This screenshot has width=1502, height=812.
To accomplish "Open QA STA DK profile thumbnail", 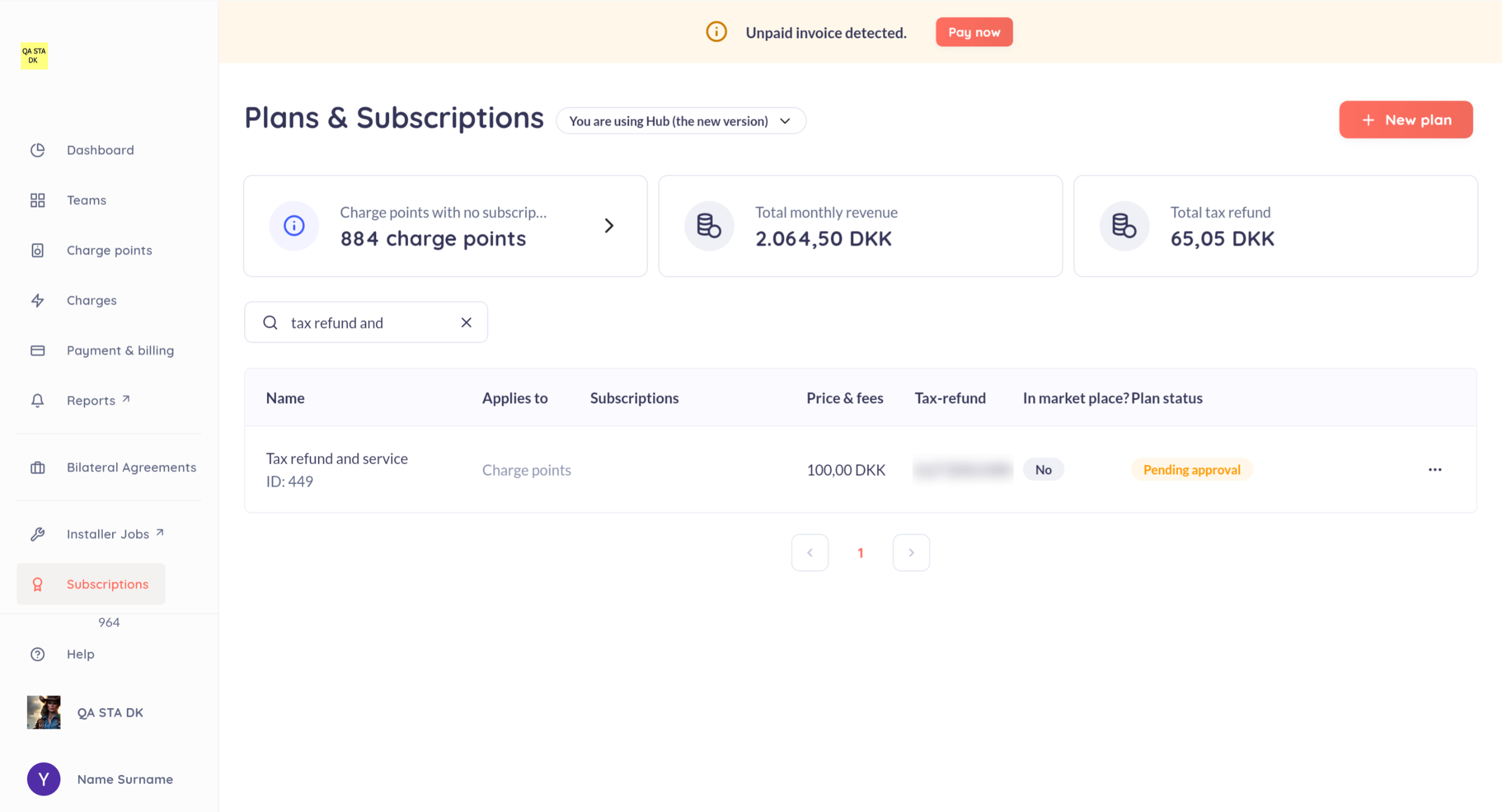I will click(x=44, y=712).
